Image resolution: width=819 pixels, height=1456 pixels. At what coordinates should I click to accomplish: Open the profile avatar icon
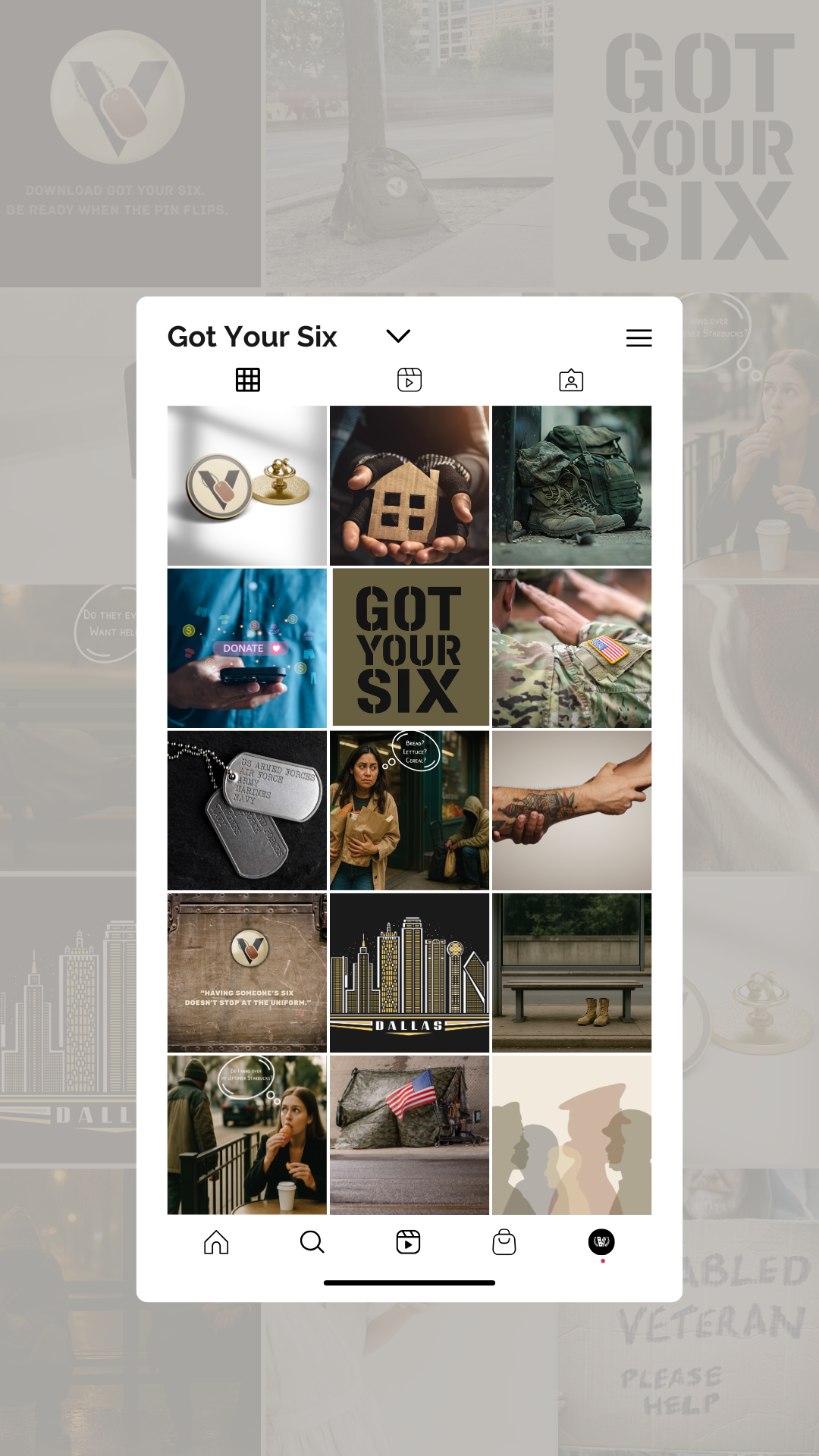[x=601, y=1241]
